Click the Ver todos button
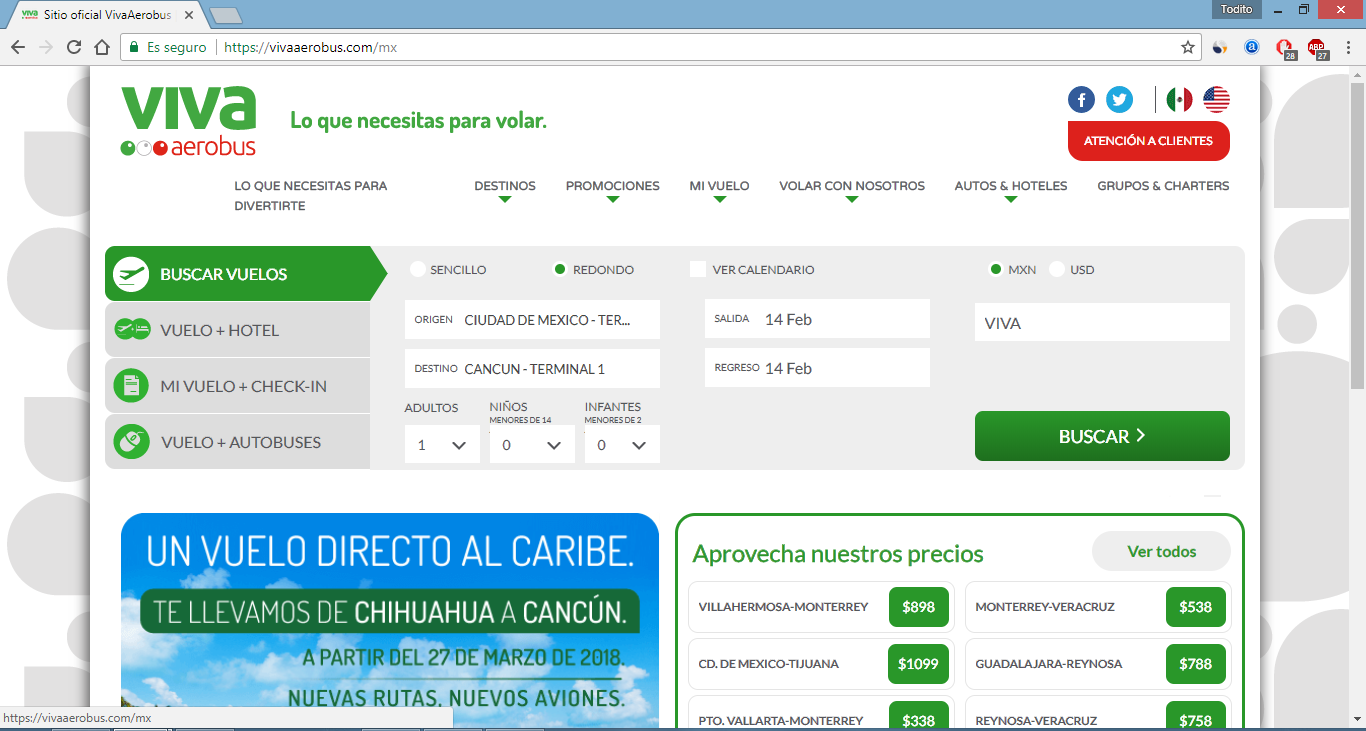Image resolution: width=1366 pixels, height=731 pixels. tap(1162, 551)
